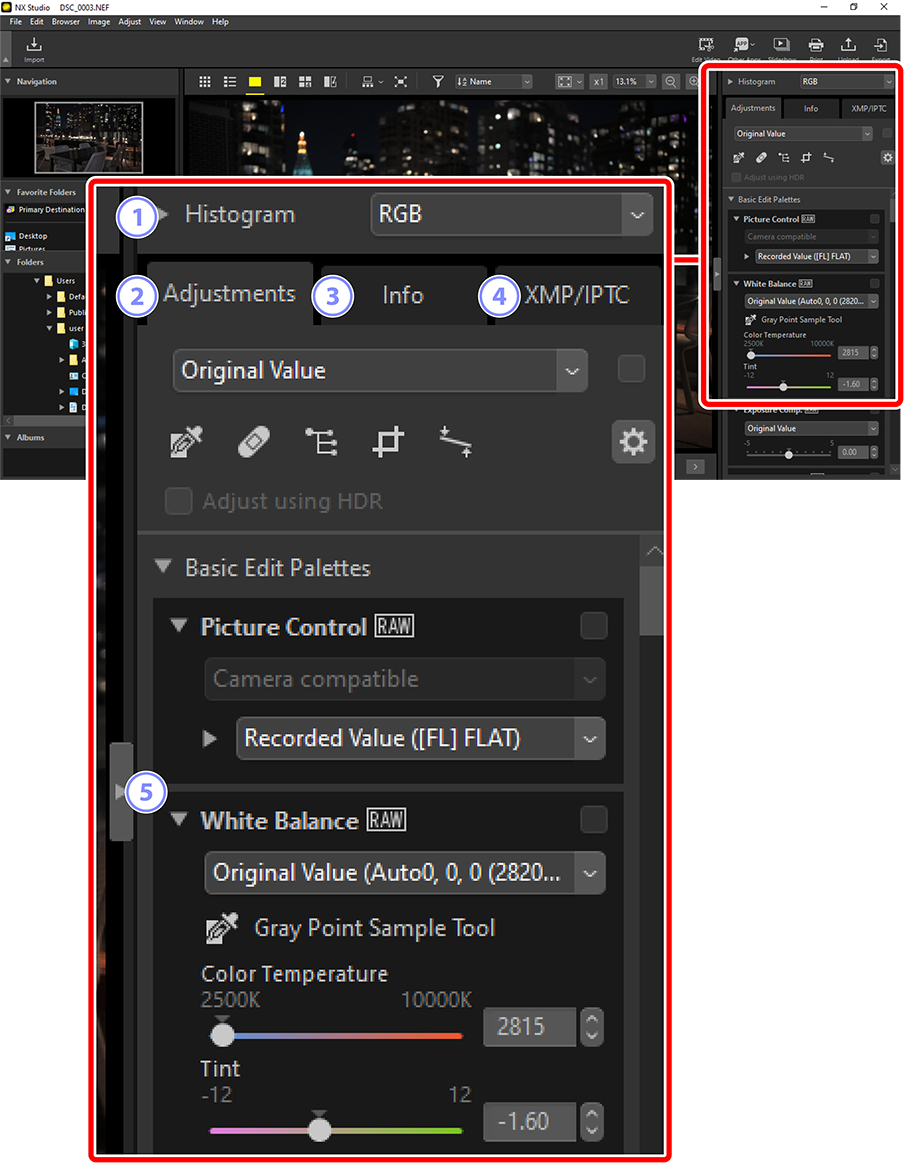Image resolution: width=906 pixels, height=1165 pixels.
Task: Open the gear settings icon in the enlarged panel
Action: pos(633,442)
